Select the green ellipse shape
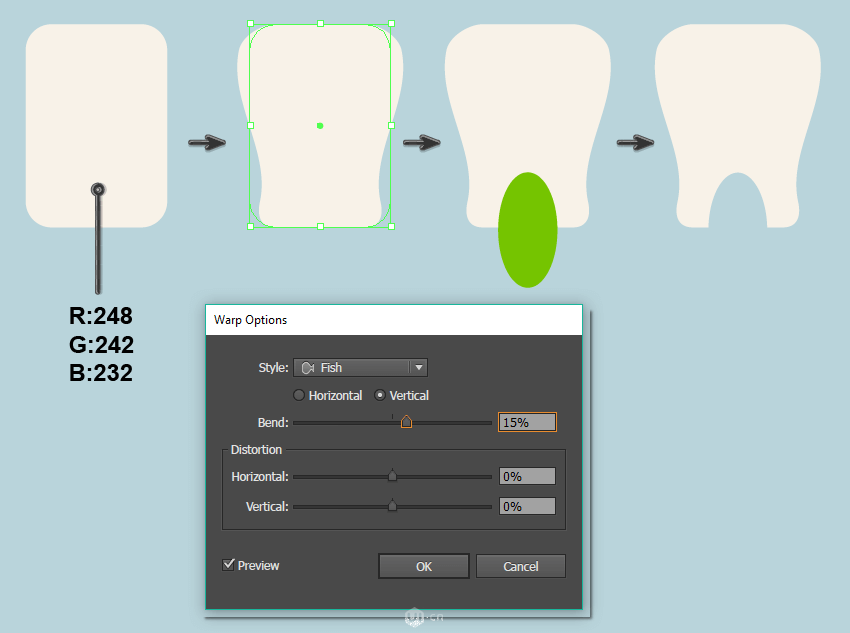The height and width of the screenshot is (633, 850). pyautogui.click(x=527, y=229)
